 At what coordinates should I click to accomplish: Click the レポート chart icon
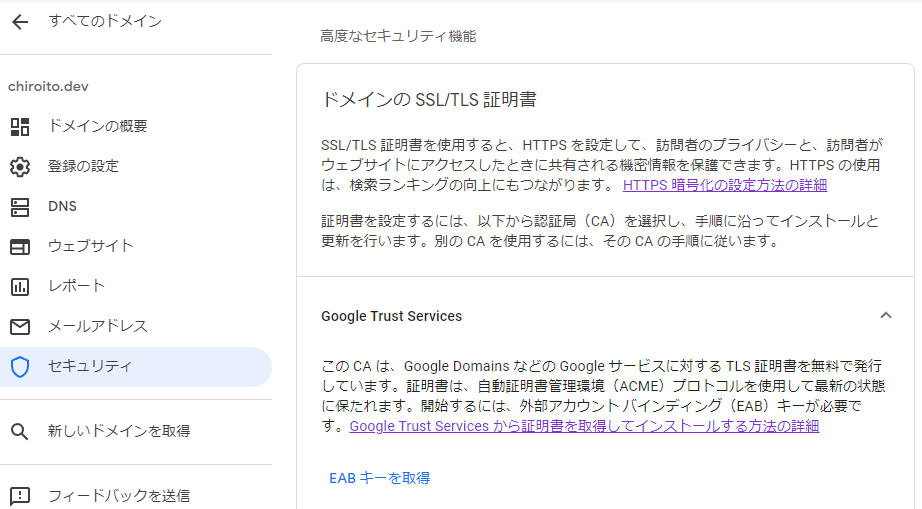click(x=20, y=287)
